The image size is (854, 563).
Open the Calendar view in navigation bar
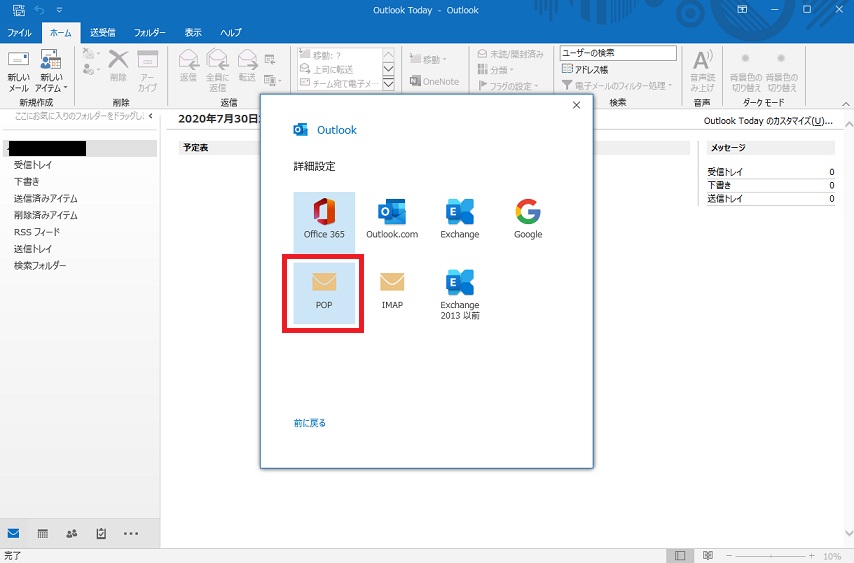click(x=43, y=534)
